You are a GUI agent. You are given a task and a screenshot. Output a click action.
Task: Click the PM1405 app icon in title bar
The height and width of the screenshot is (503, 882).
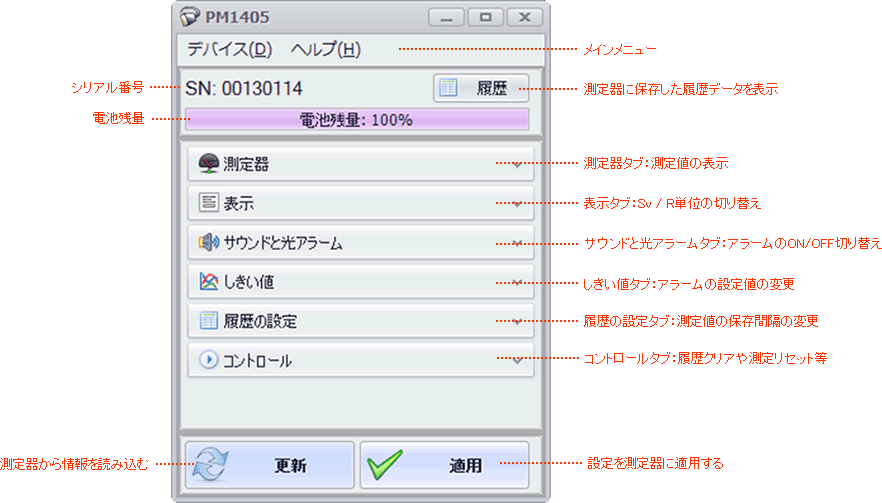click(x=190, y=16)
